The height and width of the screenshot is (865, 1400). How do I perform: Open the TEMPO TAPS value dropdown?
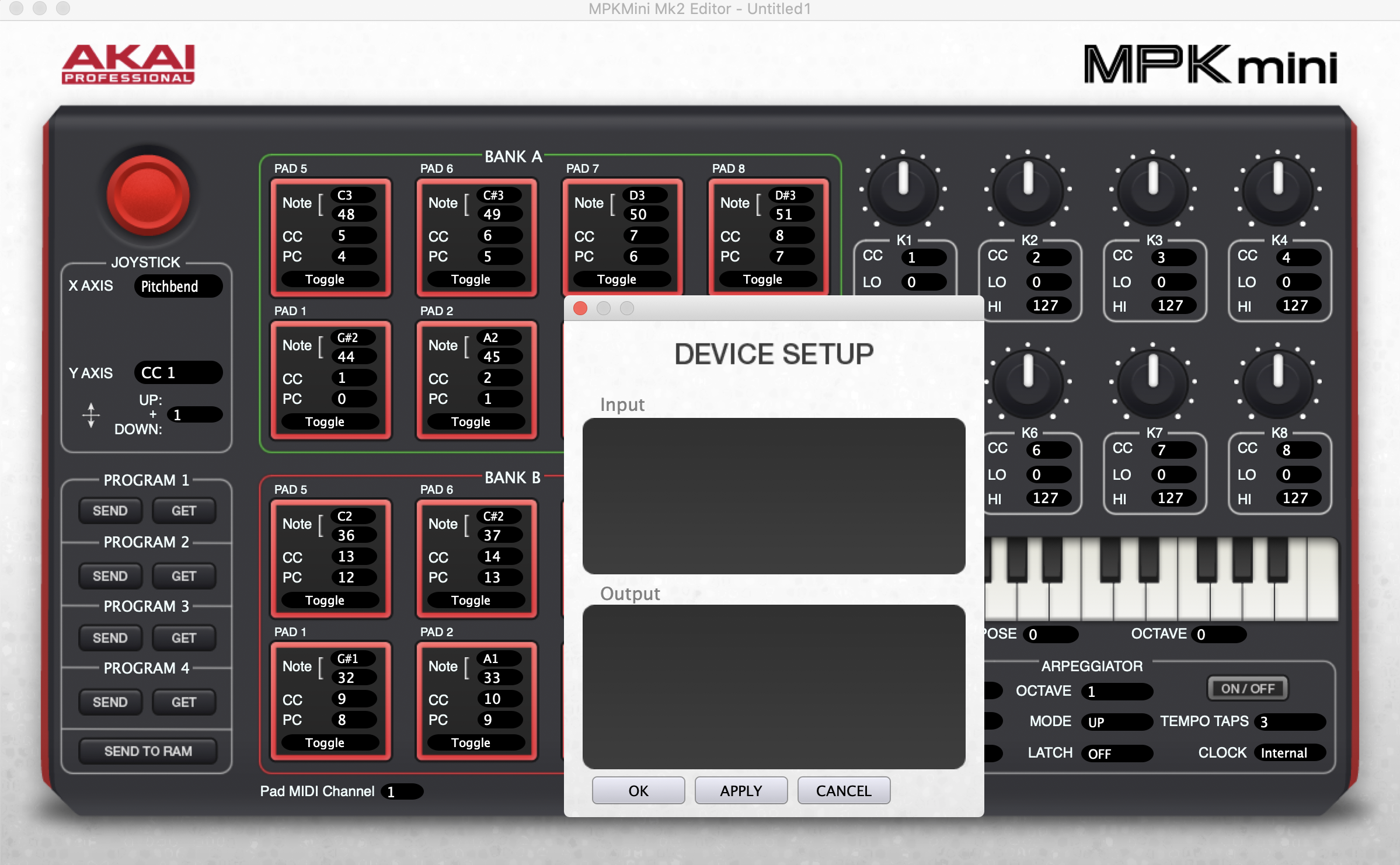[1290, 722]
